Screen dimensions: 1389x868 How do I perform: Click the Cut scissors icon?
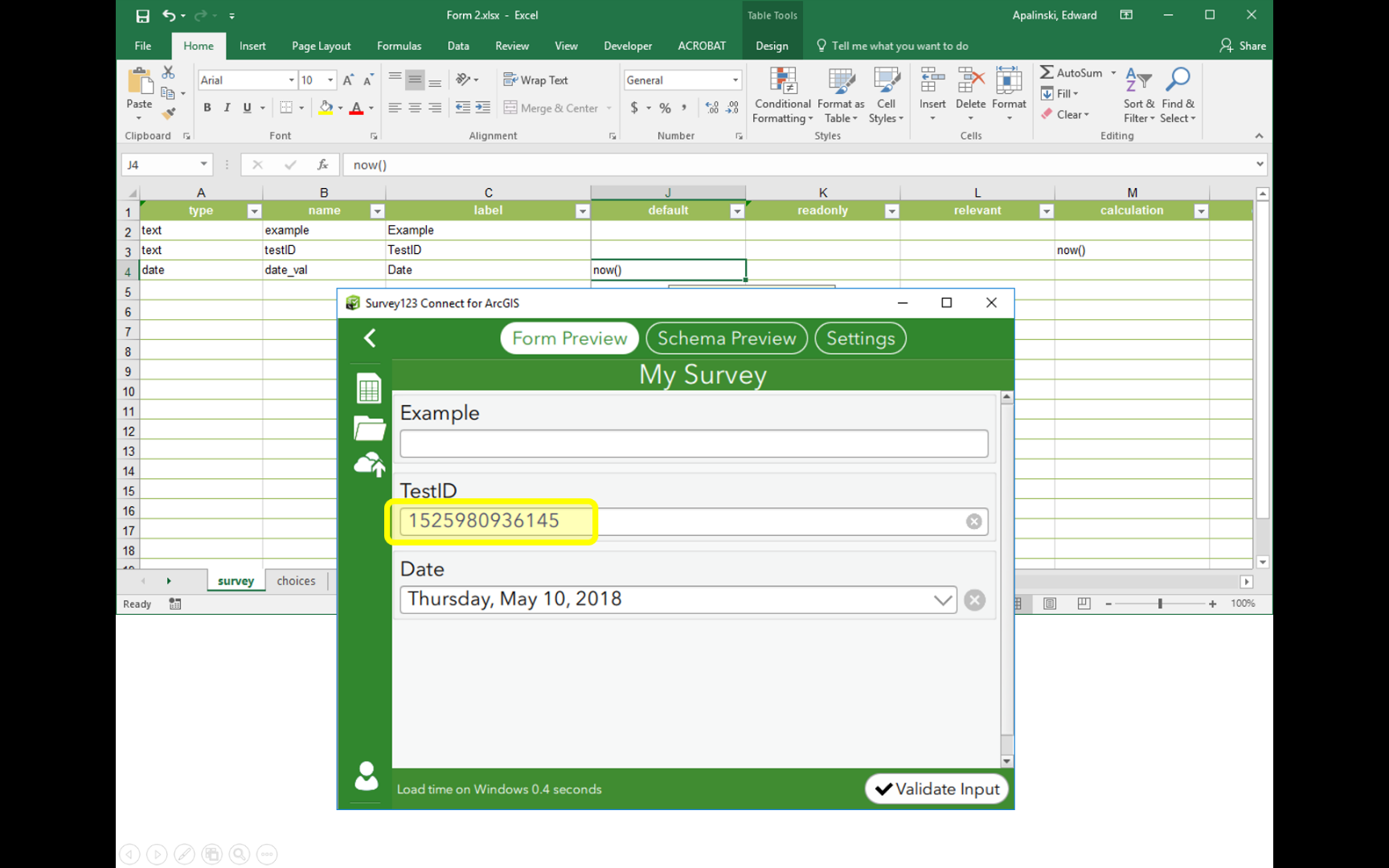point(168,73)
